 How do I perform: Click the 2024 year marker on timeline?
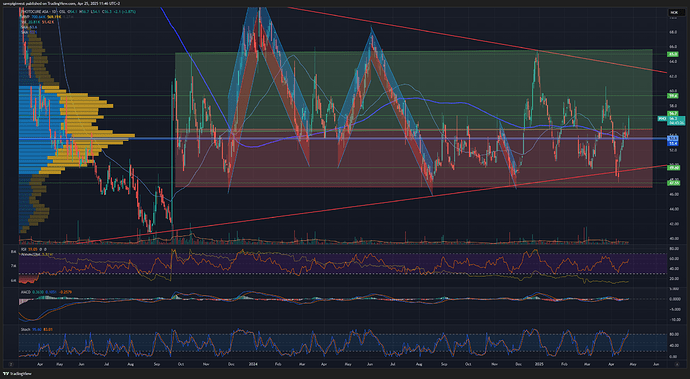point(253,364)
